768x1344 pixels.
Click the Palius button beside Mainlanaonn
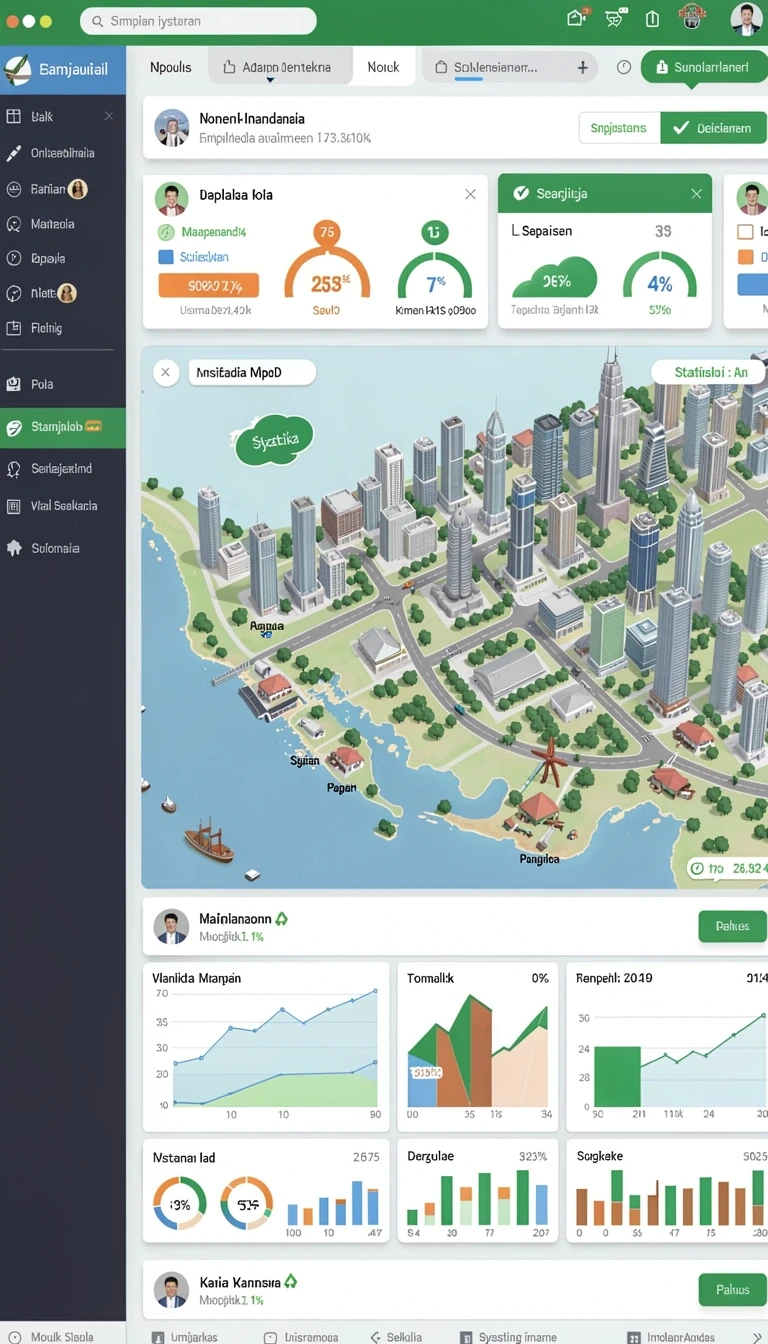coord(732,926)
